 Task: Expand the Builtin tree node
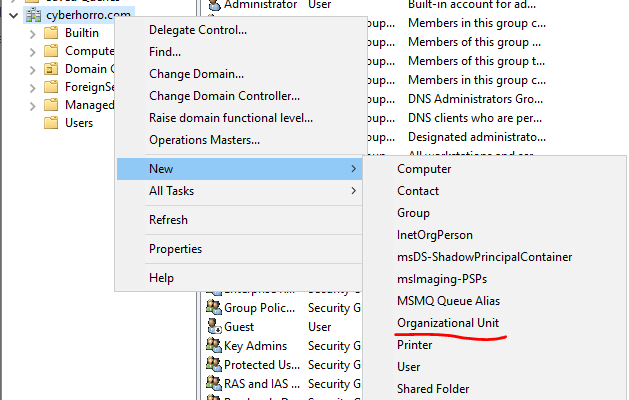(32, 33)
